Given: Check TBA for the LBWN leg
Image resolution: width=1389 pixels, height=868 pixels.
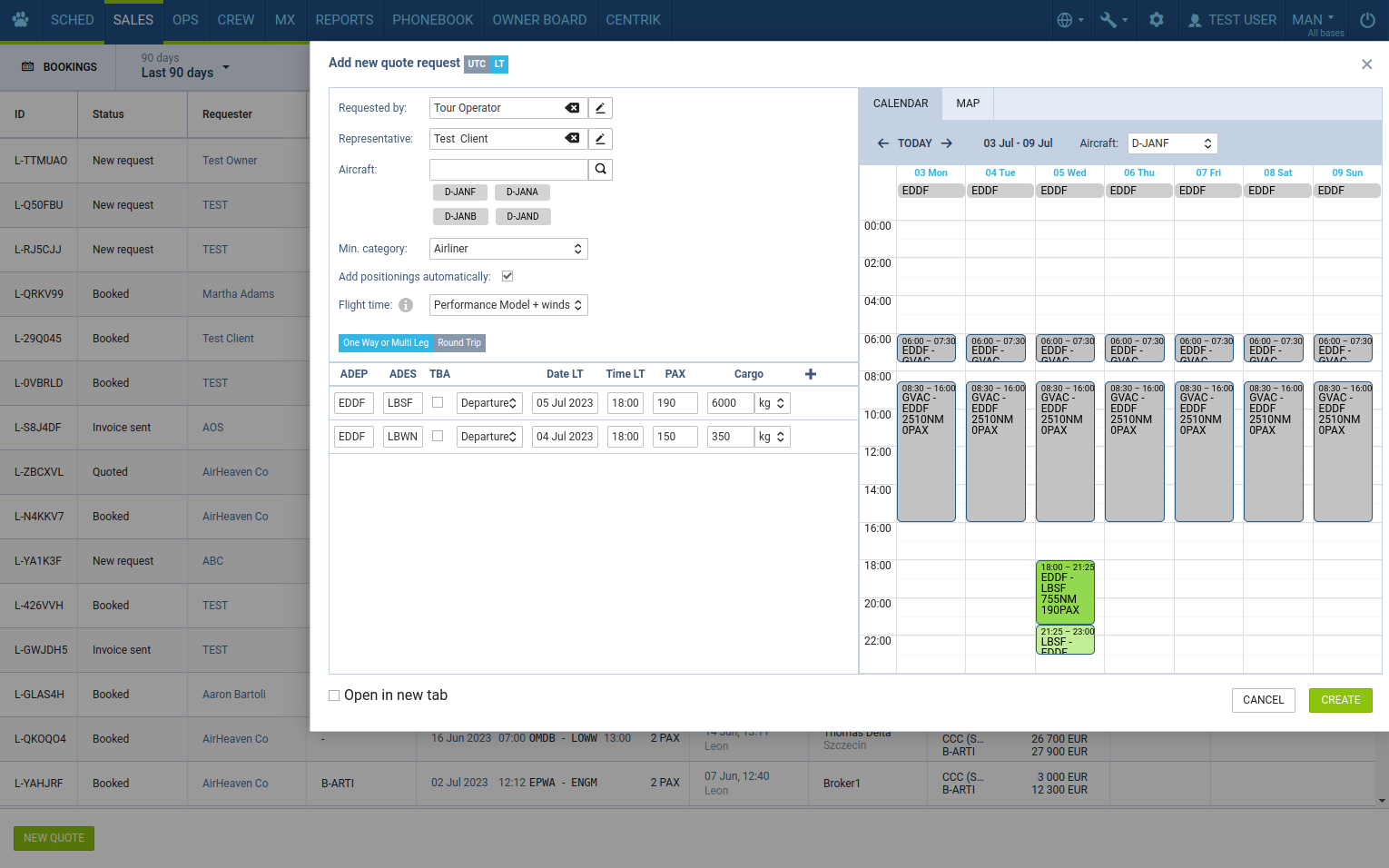Looking at the screenshot, I should click(438, 436).
